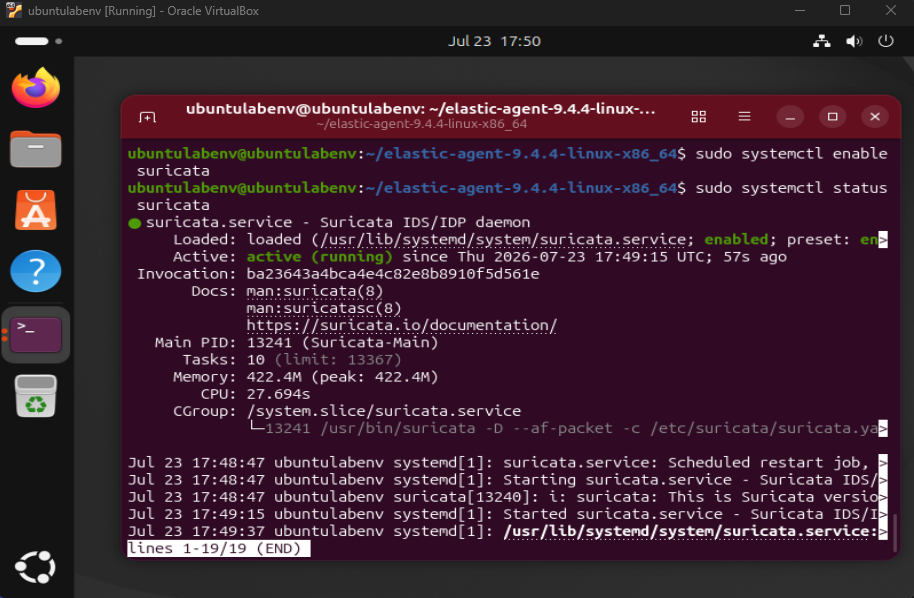Click the 'Tasks: 10 (limit: 13367)' line

pos(292,360)
